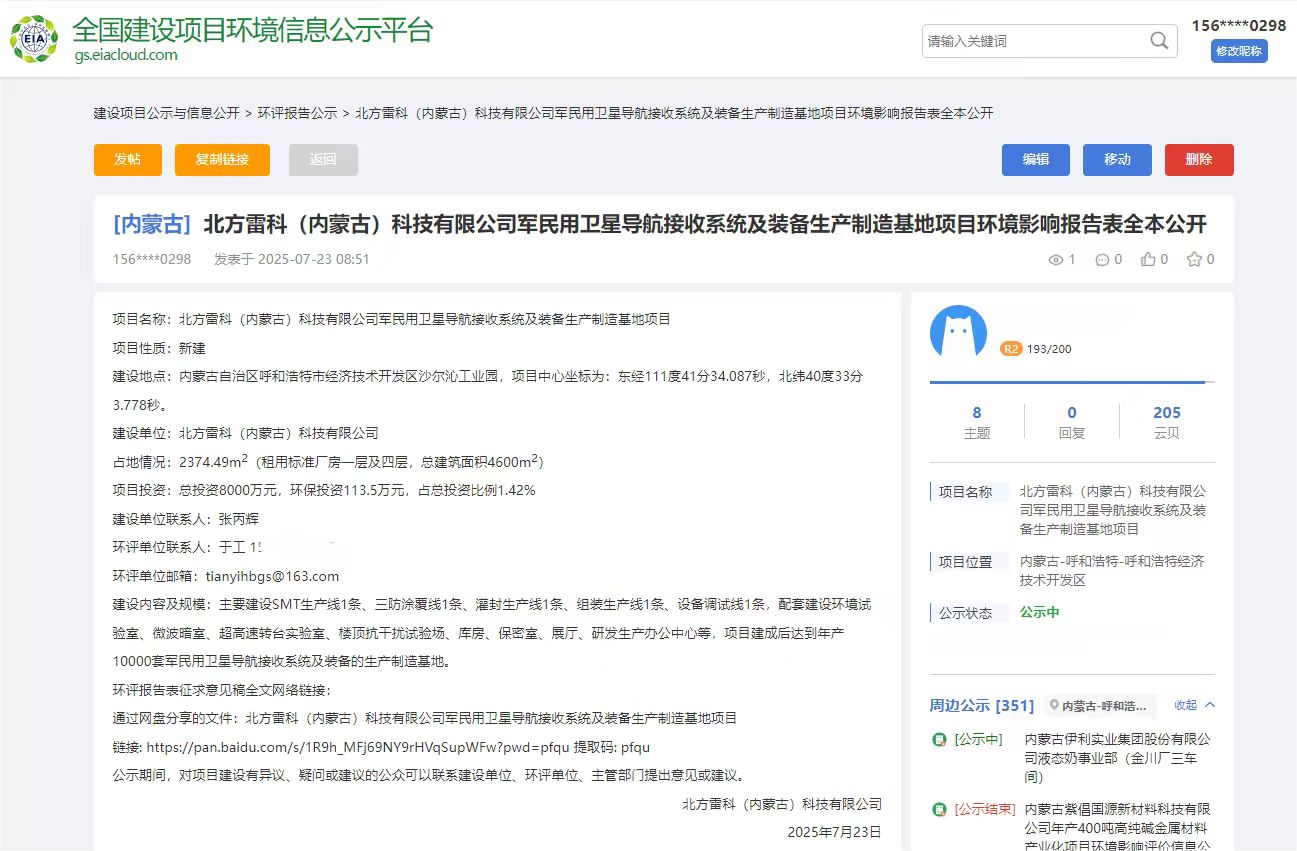Click the 项目性质：新建 line
The image size is (1297, 851).
tap(159, 348)
